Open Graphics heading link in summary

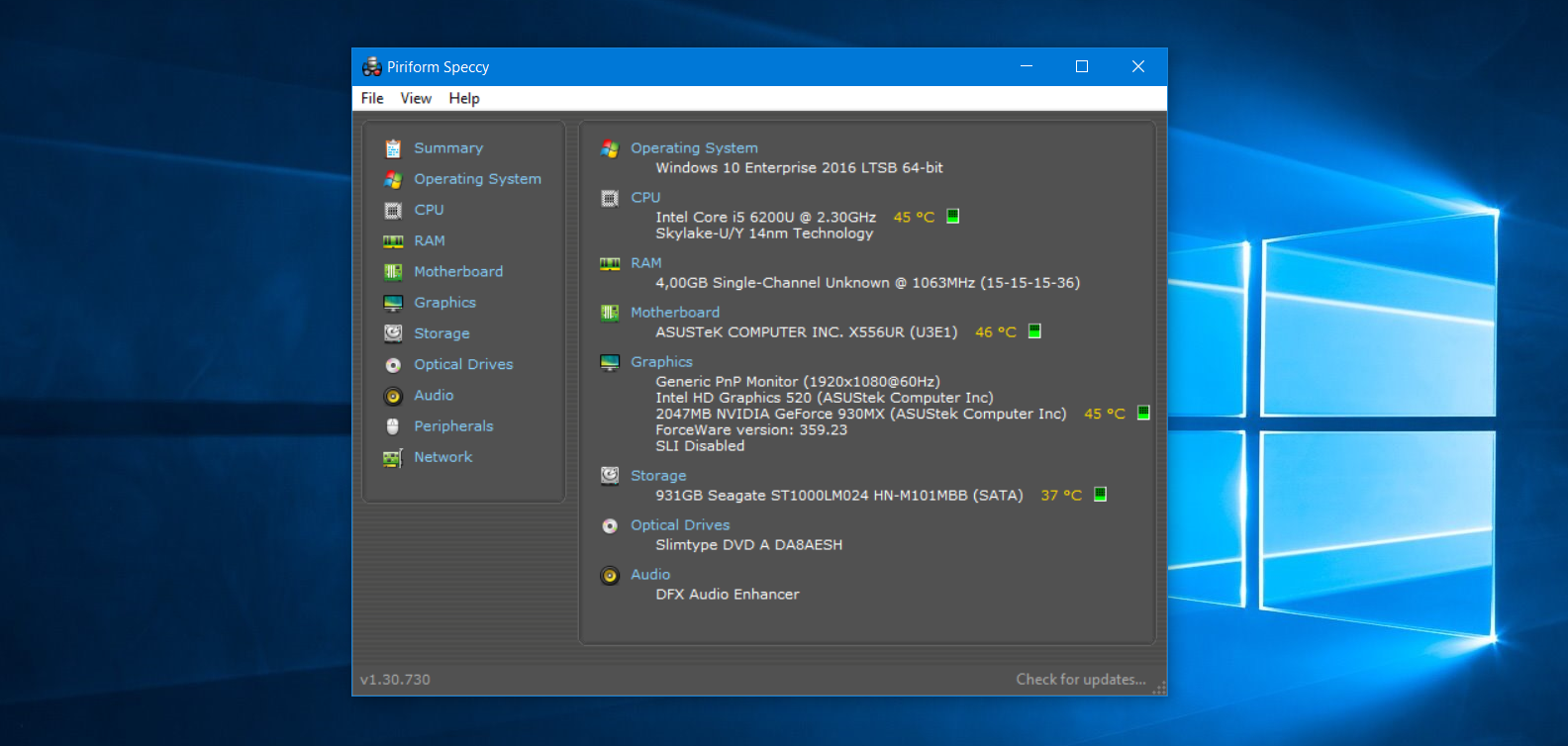[x=661, y=362]
